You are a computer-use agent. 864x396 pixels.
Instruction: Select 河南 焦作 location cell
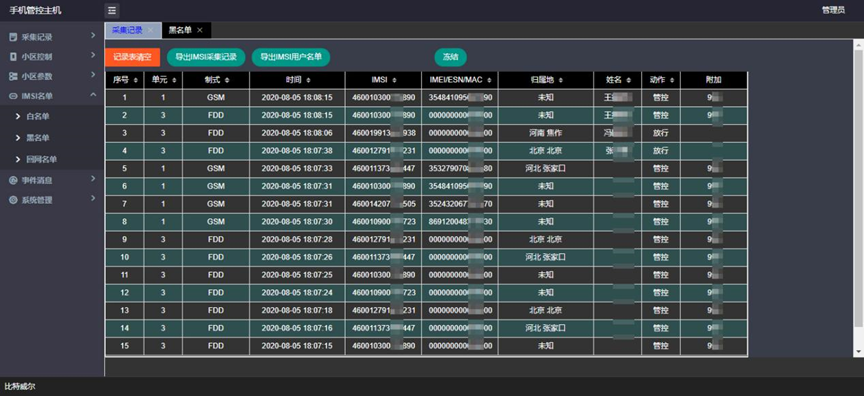tap(546, 133)
